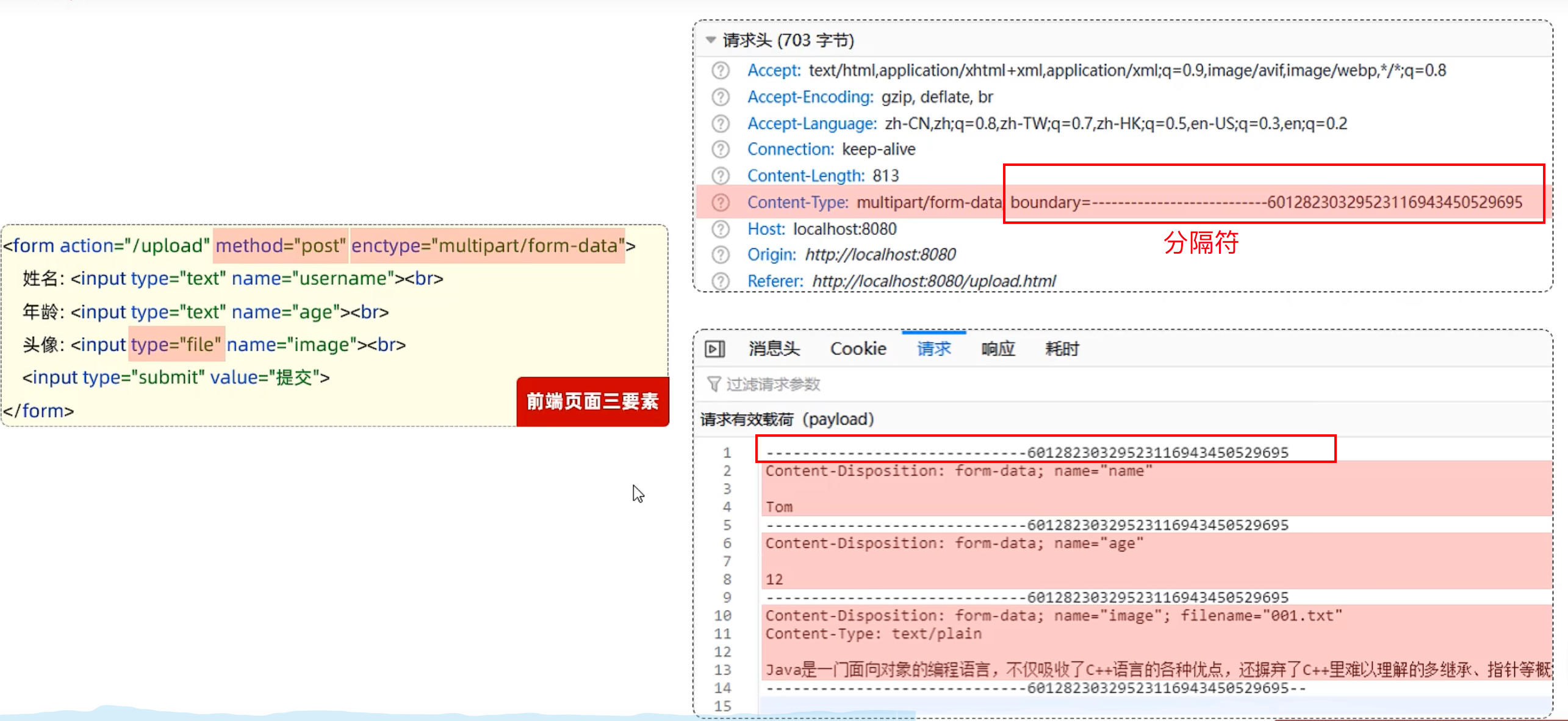Select the Accept-Language header name
This screenshot has width=1568, height=721.
(x=812, y=124)
